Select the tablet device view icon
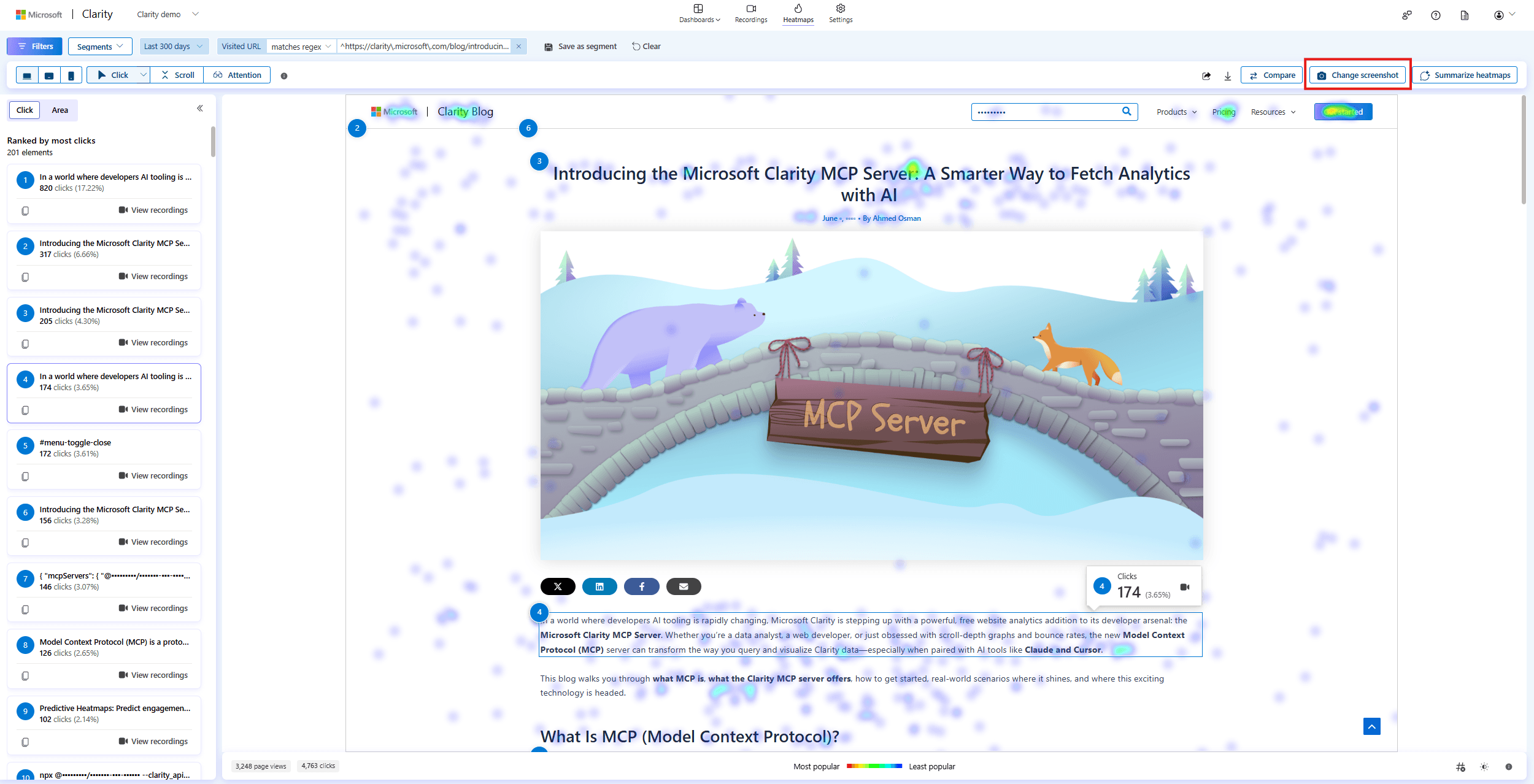Screen dimensions: 1534x784 click(49, 75)
